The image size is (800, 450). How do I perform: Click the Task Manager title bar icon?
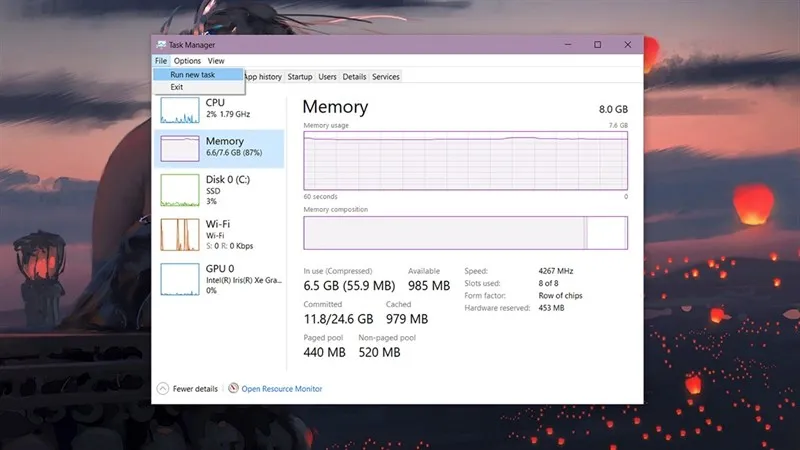tap(161, 45)
